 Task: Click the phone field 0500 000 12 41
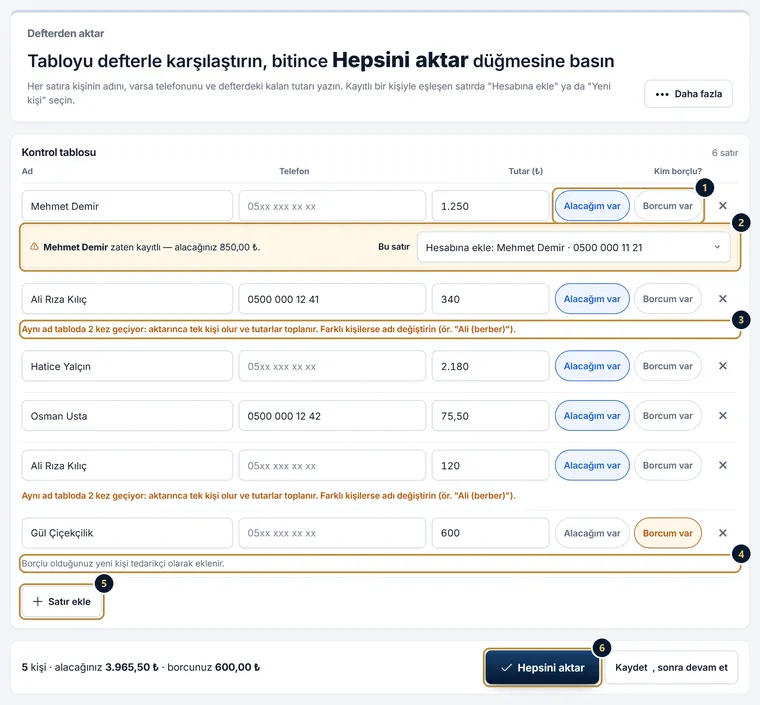pos(332,299)
